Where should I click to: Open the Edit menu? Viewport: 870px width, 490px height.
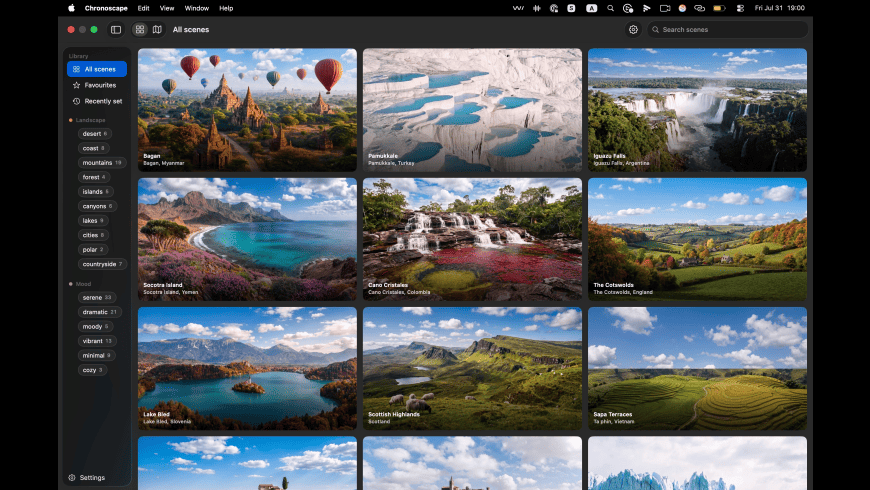tap(144, 8)
